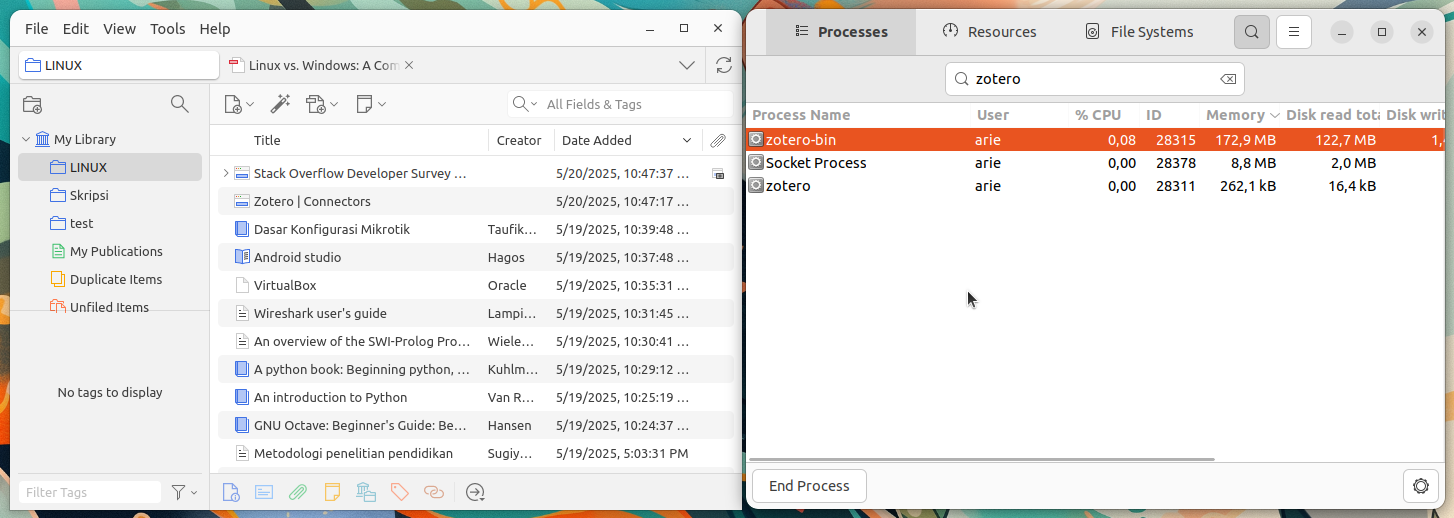1454x518 pixels.
Task: Open the Related items link icon
Action: tap(433, 491)
